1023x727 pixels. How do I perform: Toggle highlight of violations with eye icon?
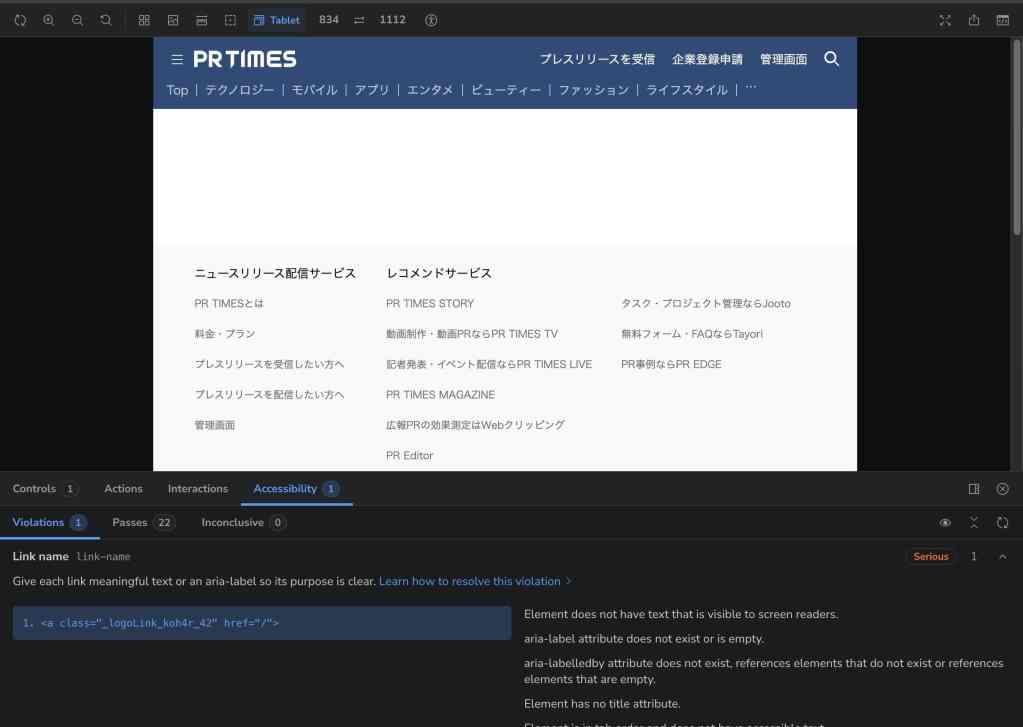click(x=945, y=523)
